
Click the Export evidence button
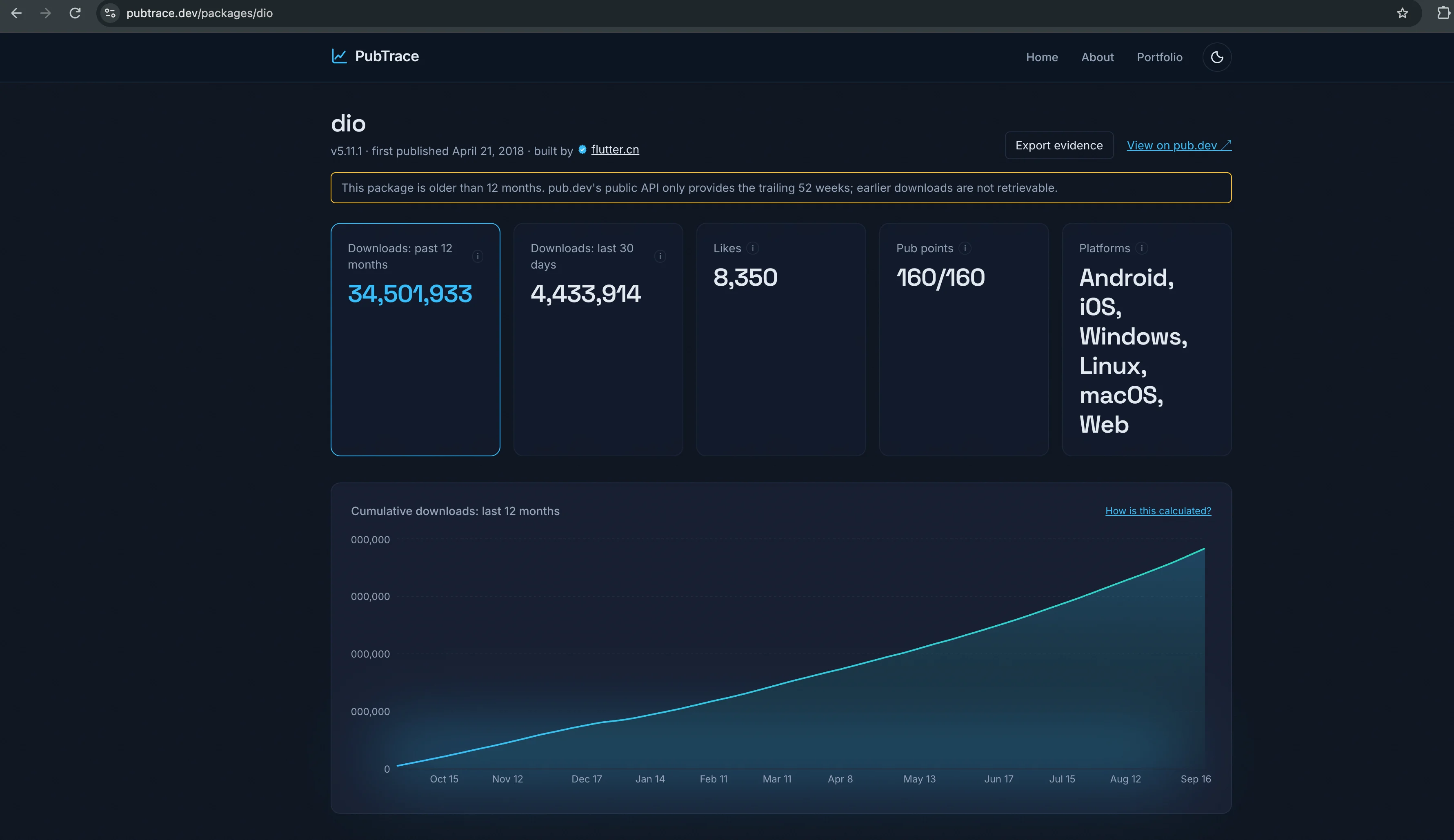[1059, 145]
